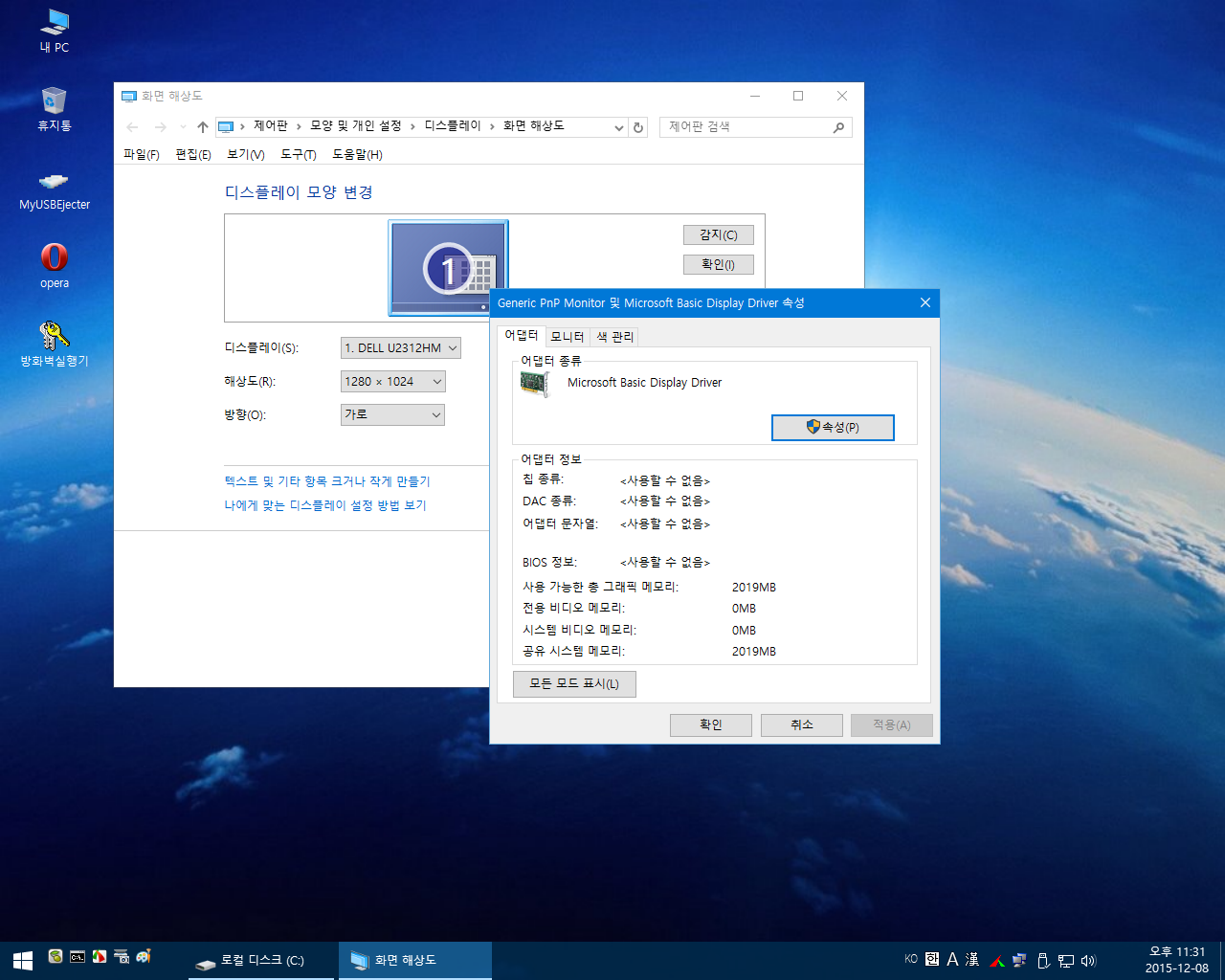Click the 감지(C) button

coord(719,234)
